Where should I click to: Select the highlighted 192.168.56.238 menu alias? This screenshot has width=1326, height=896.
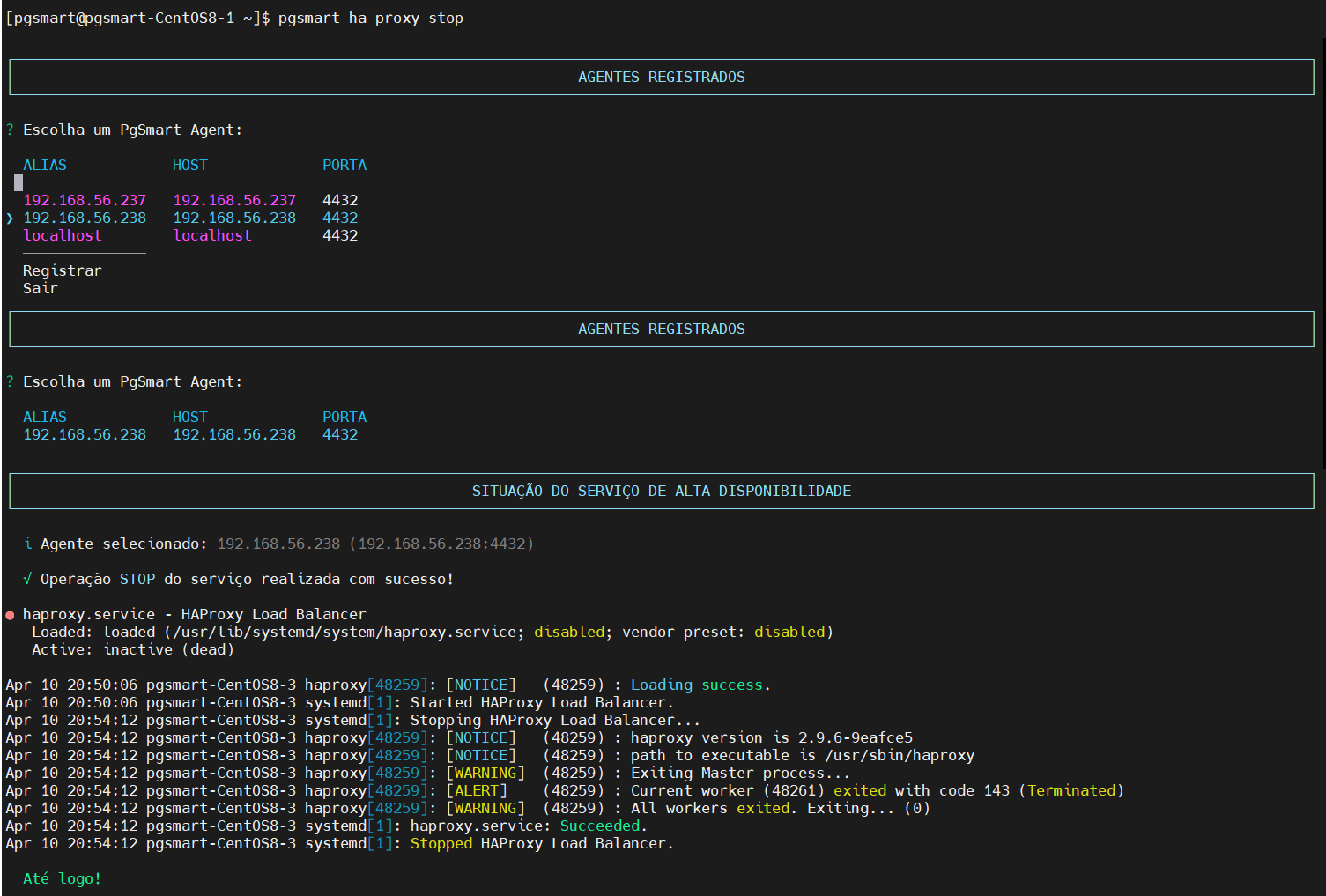click(85, 218)
